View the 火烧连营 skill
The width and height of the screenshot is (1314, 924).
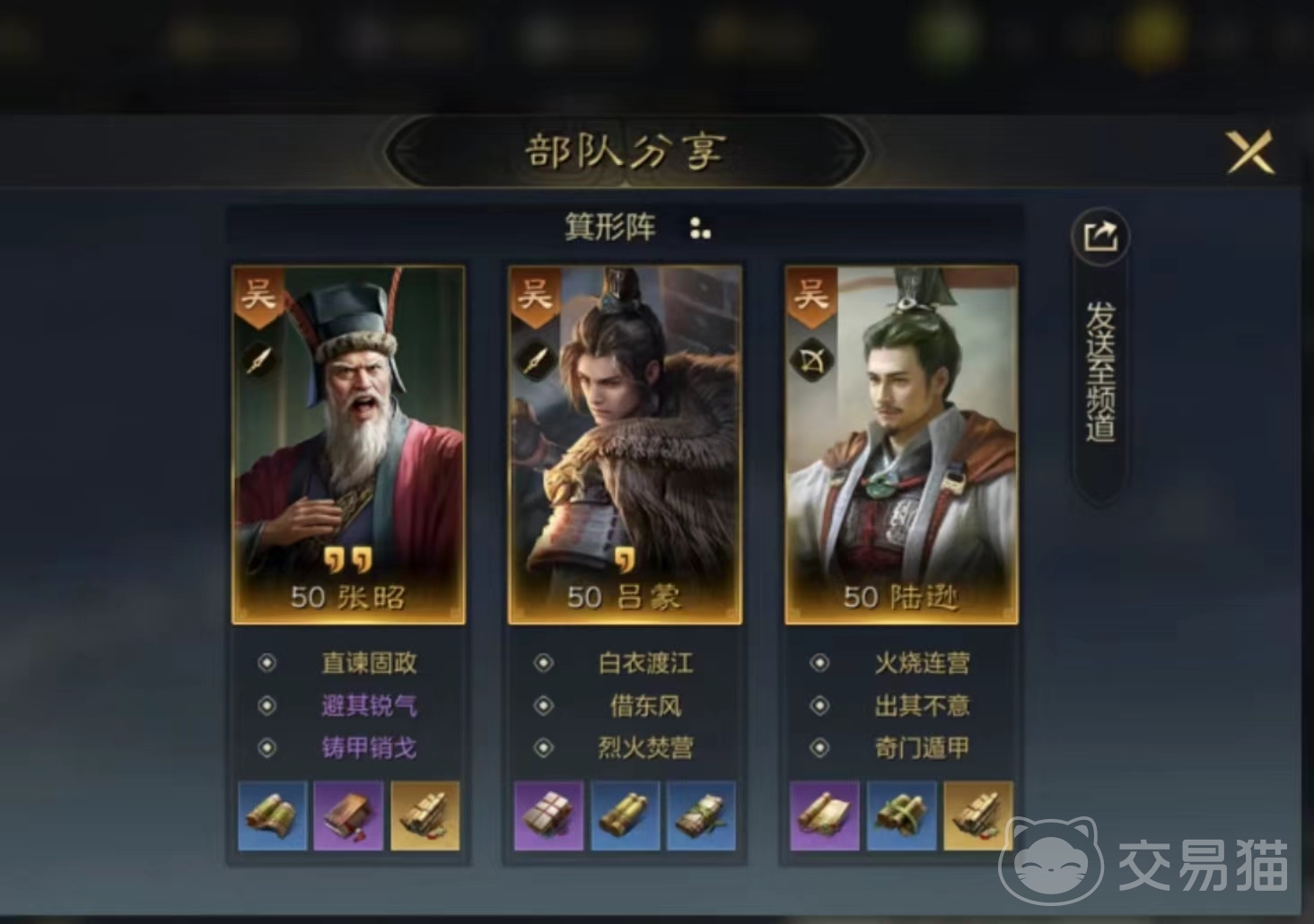pos(922,663)
